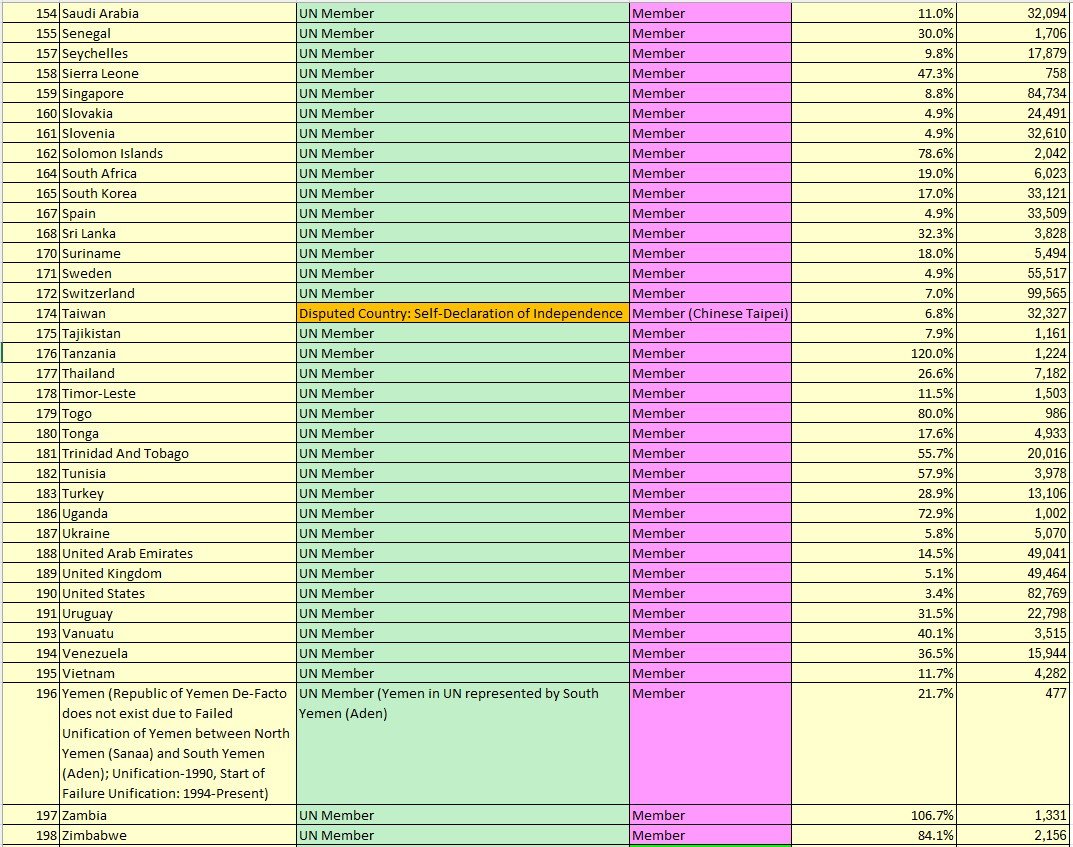The image size is (1073, 847).
Task: Click the South Korea name cell
Action: pos(178,193)
